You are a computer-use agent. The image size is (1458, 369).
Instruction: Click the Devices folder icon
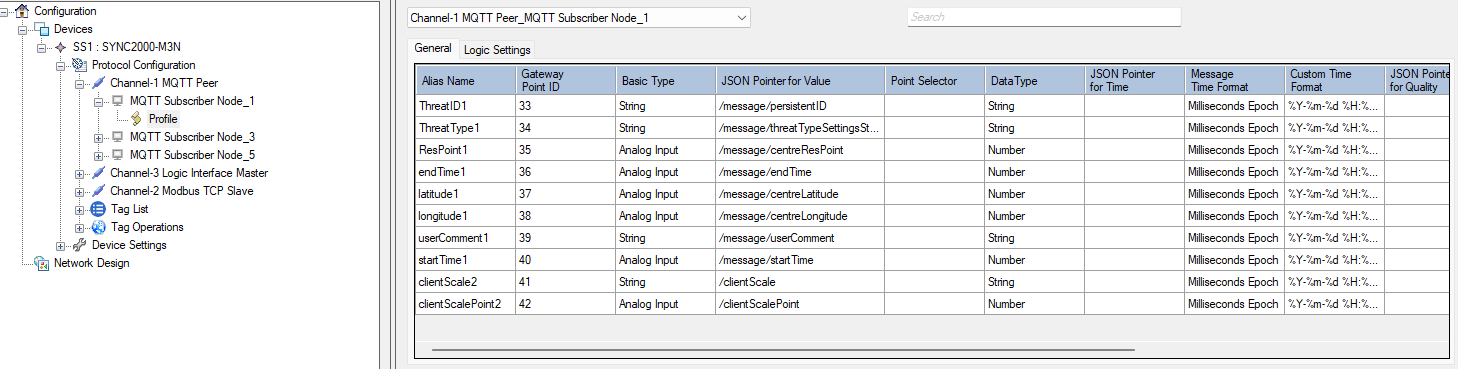42,29
